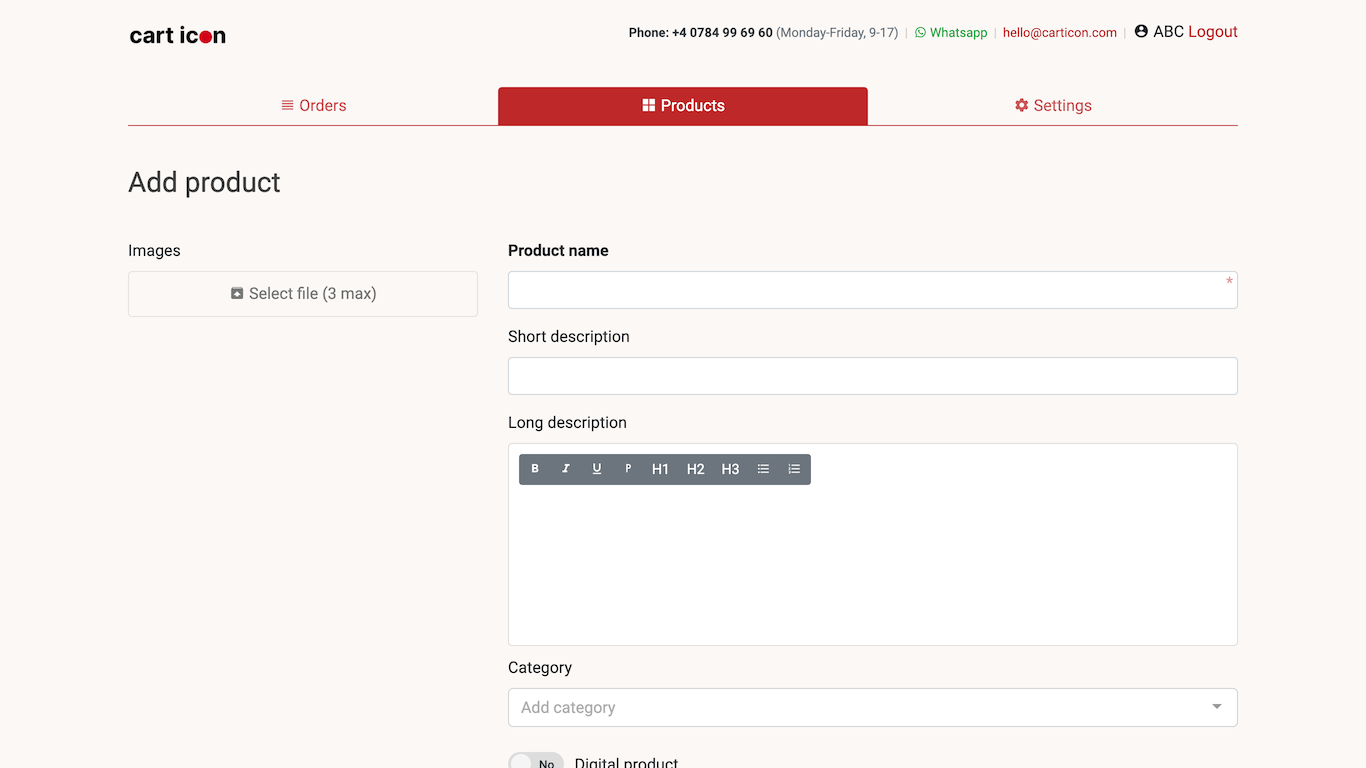Click the ABC account name
This screenshot has height=768, width=1366.
coord(1168,32)
